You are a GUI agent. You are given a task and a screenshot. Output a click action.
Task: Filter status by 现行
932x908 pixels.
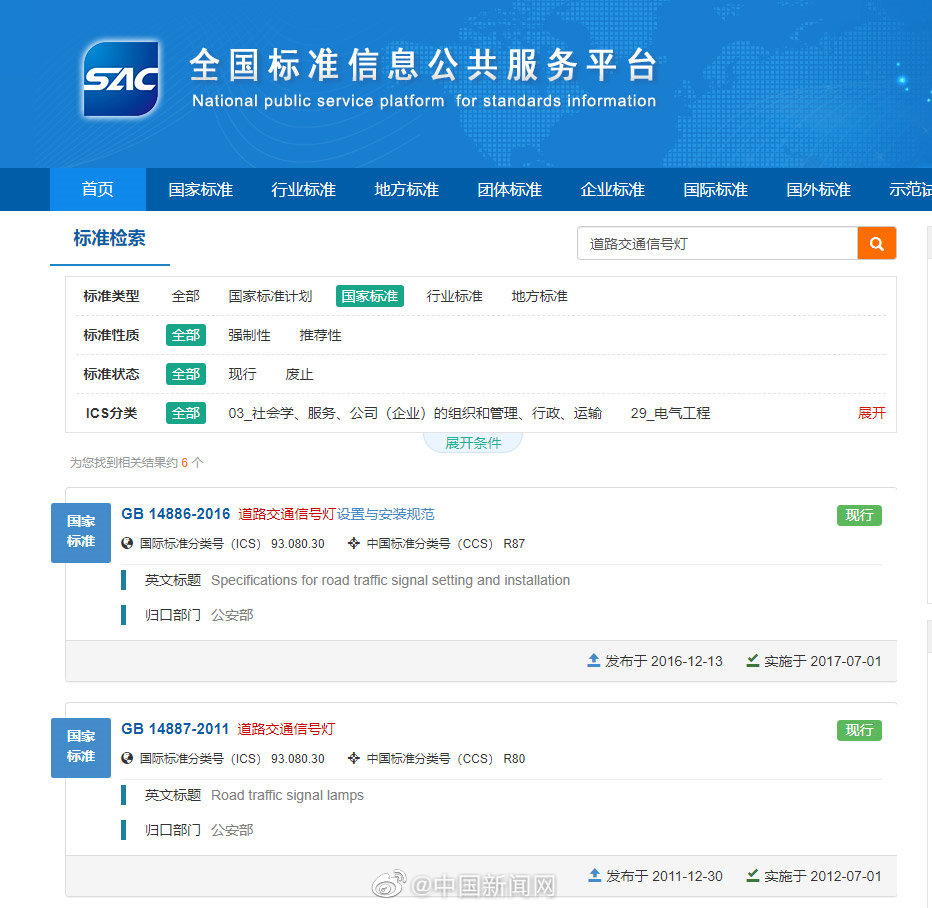tap(242, 374)
